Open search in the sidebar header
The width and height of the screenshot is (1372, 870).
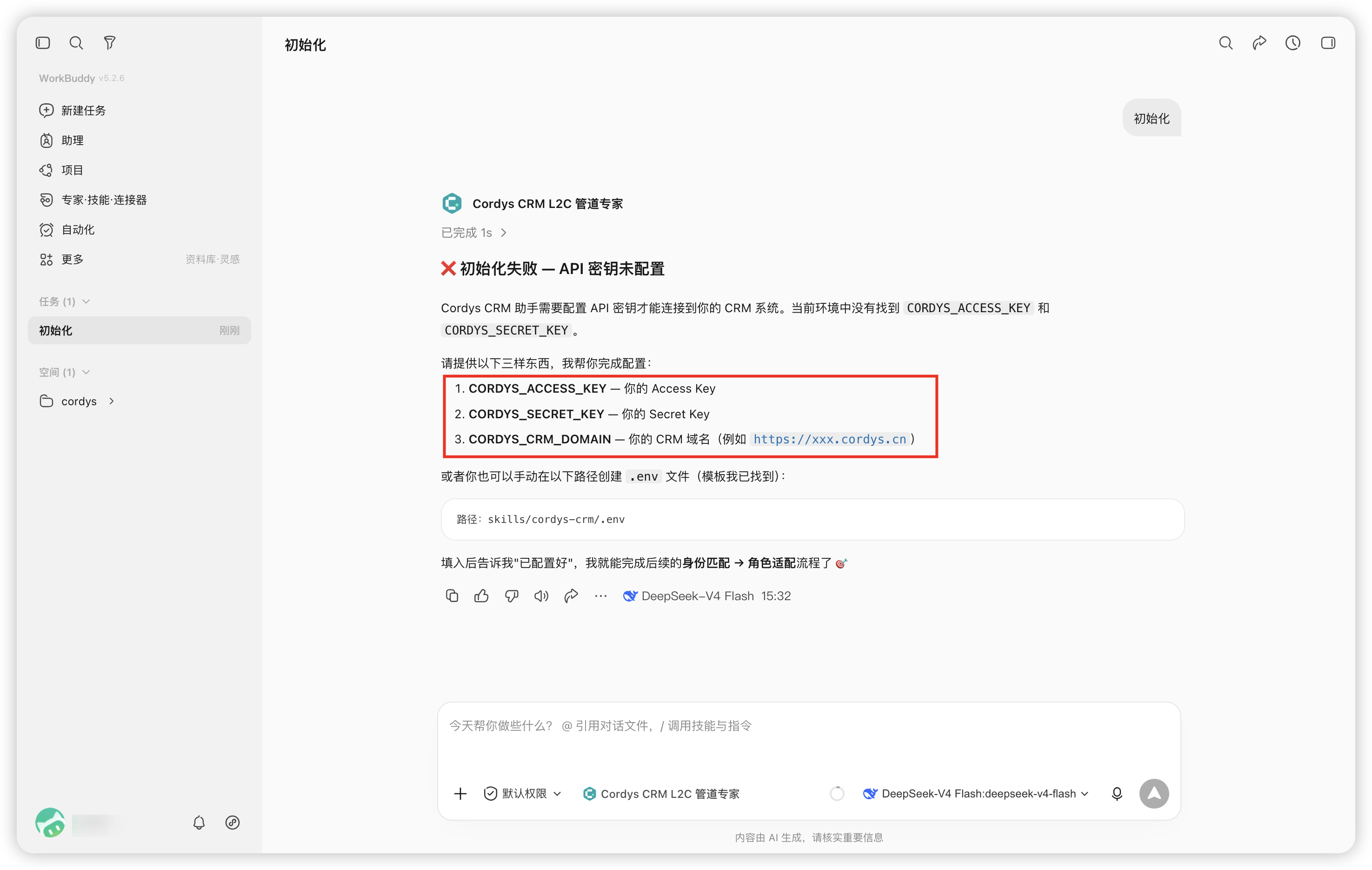(x=76, y=43)
